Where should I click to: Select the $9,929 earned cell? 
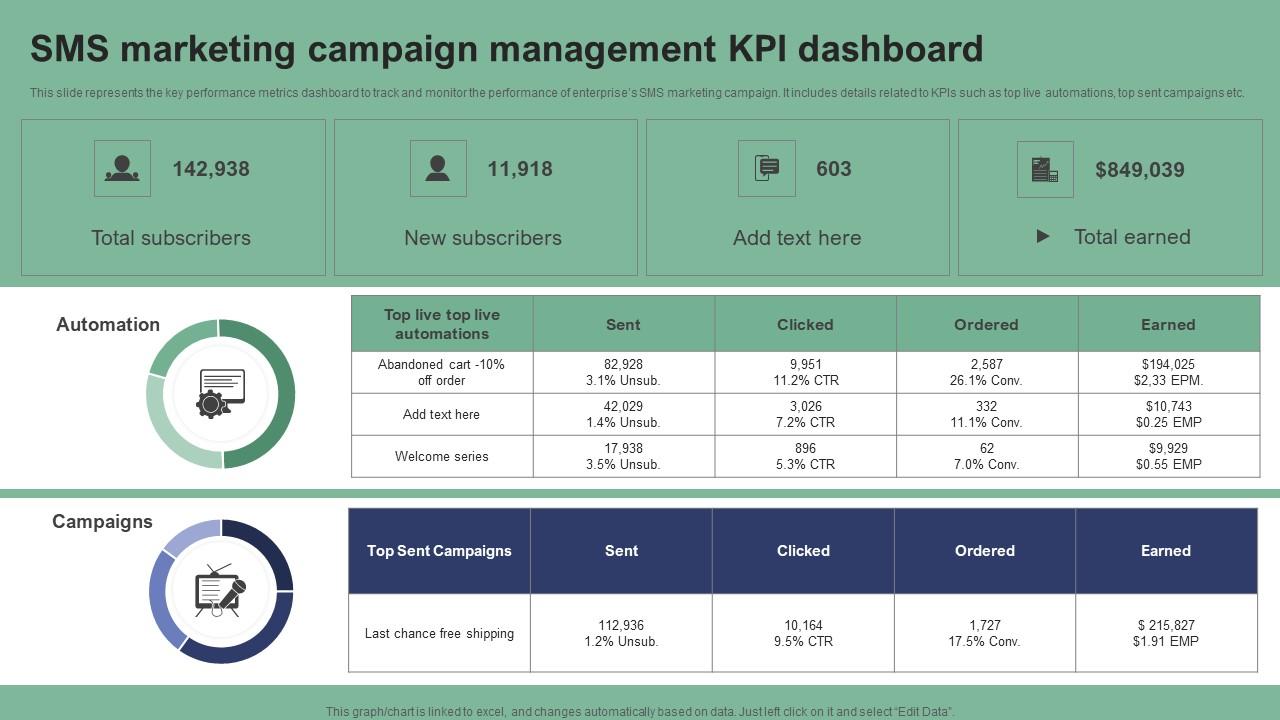(x=1168, y=456)
